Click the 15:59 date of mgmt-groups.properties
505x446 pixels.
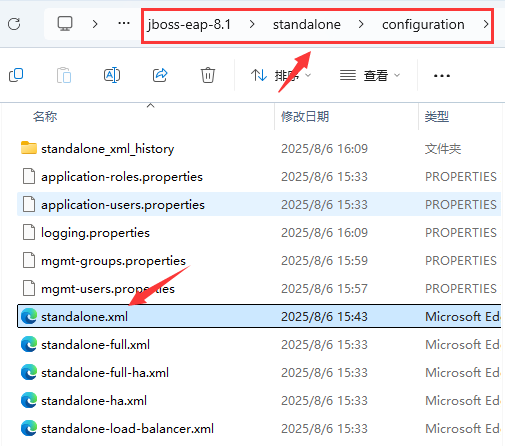324,261
